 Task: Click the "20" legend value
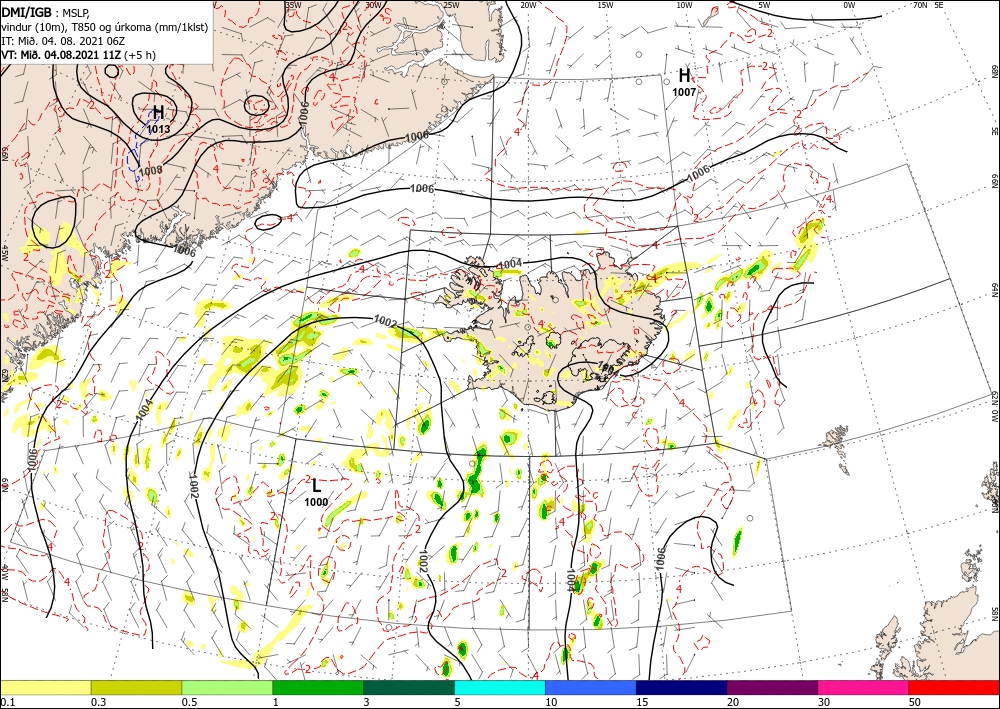point(733,702)
